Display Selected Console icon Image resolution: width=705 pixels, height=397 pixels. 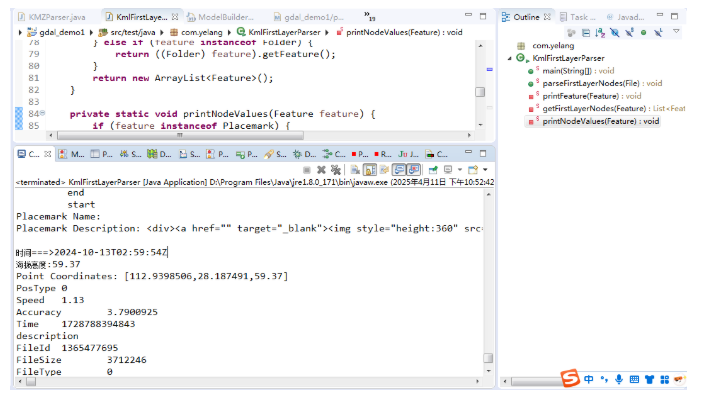(x=448, y=170)
